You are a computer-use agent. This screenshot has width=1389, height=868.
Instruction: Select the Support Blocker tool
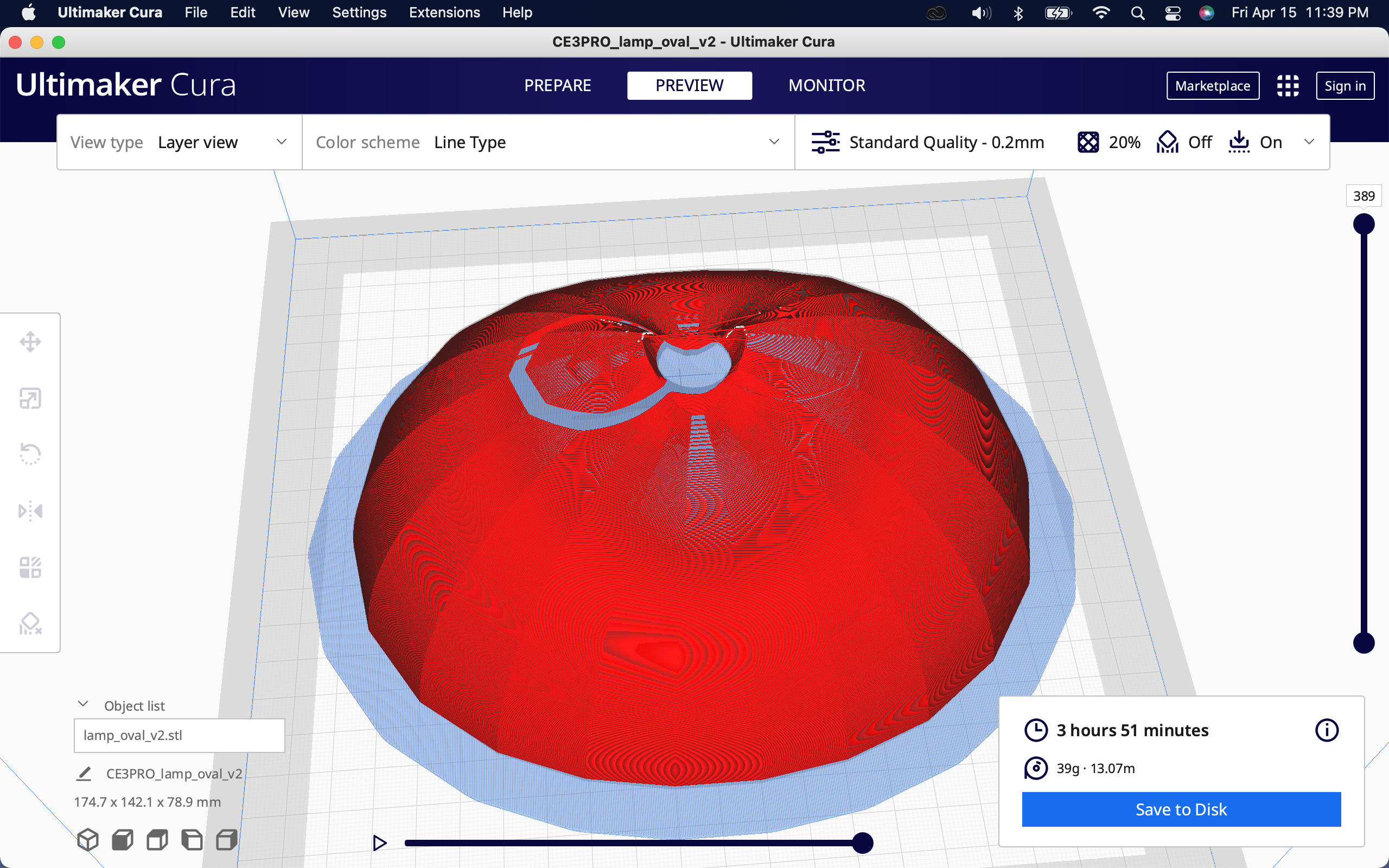[30, 623]
